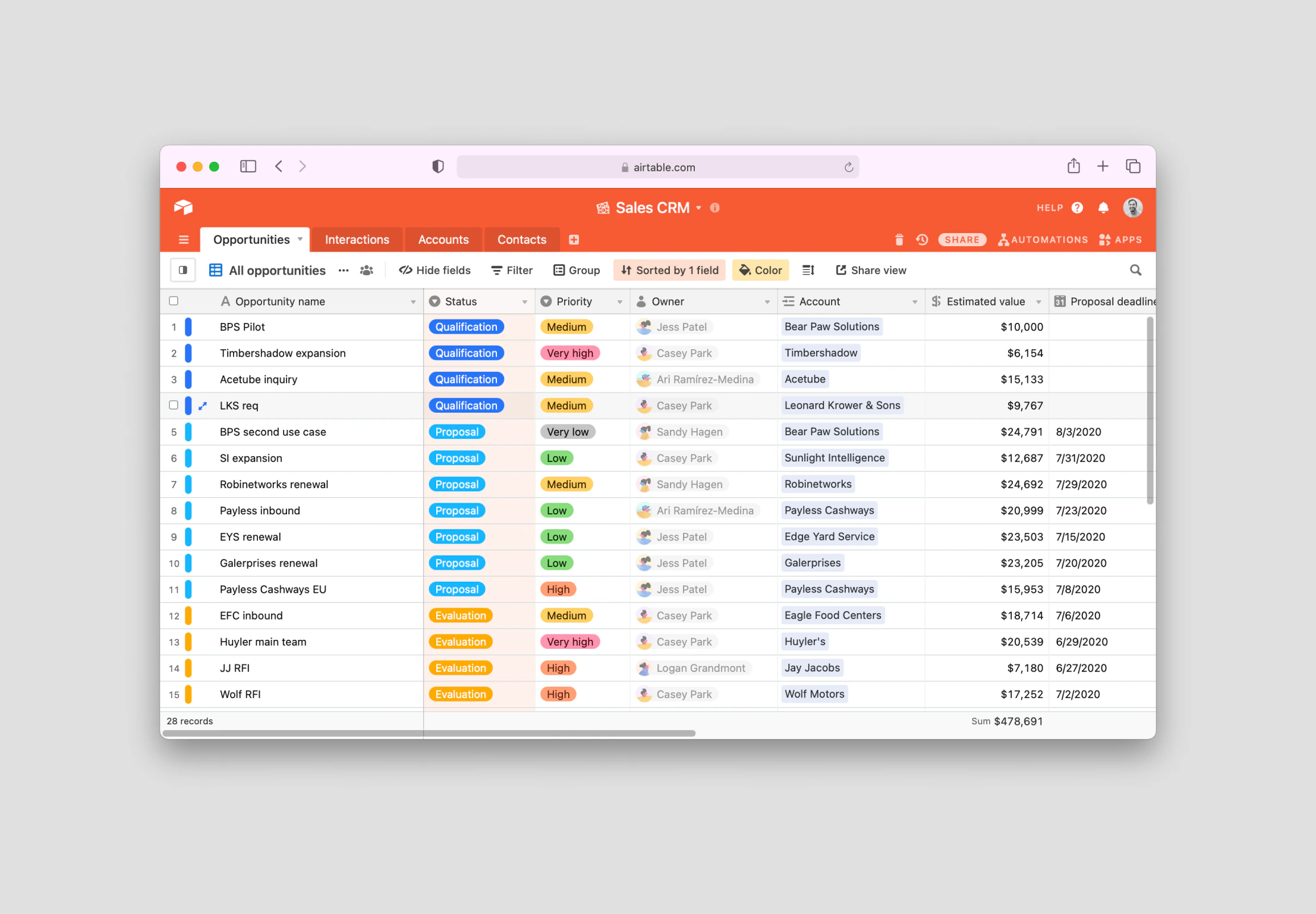
Task: Click the Estimated value currency icon
Action: [936, 301]
